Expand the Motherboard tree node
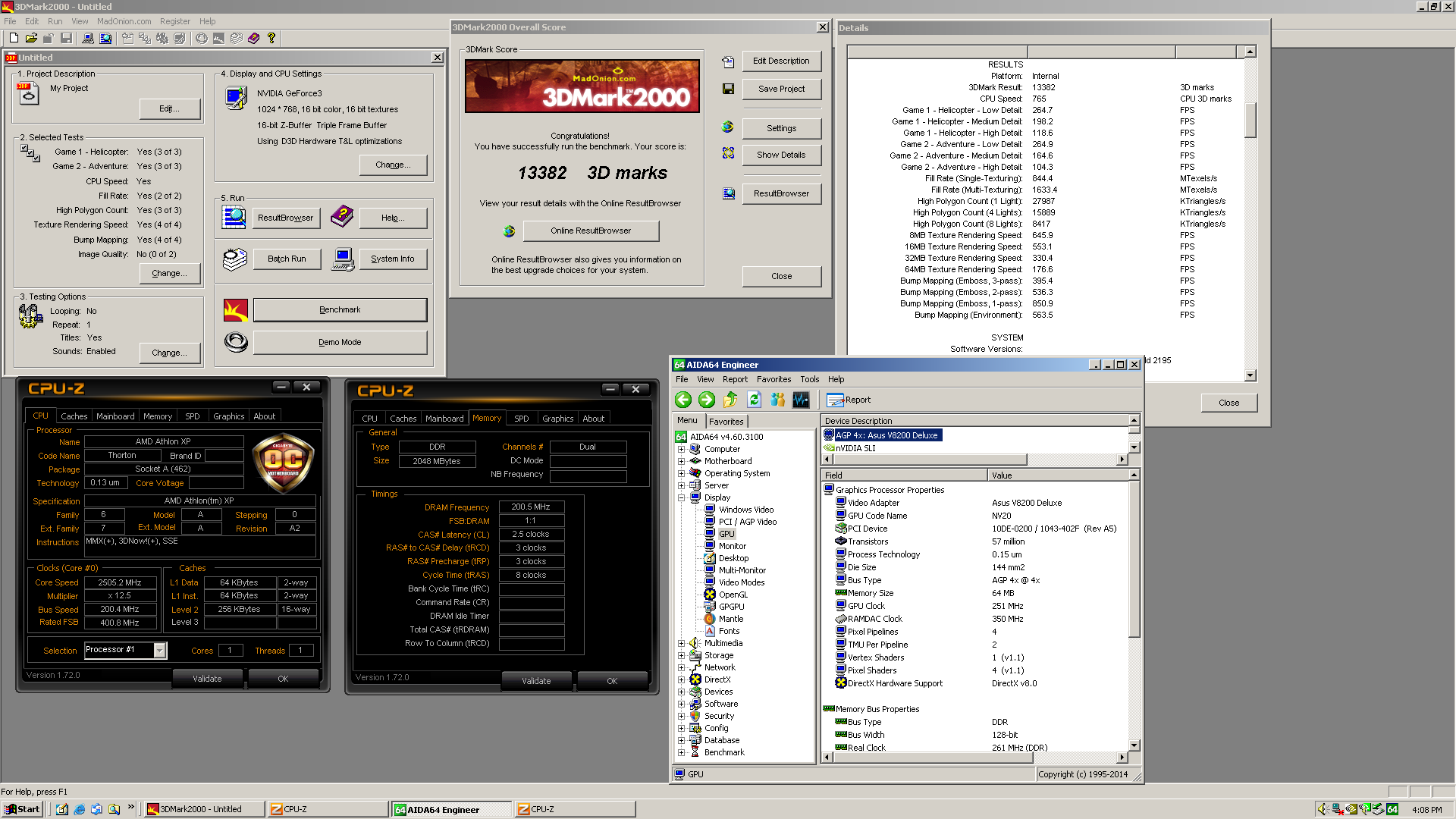 pos(681,461)
